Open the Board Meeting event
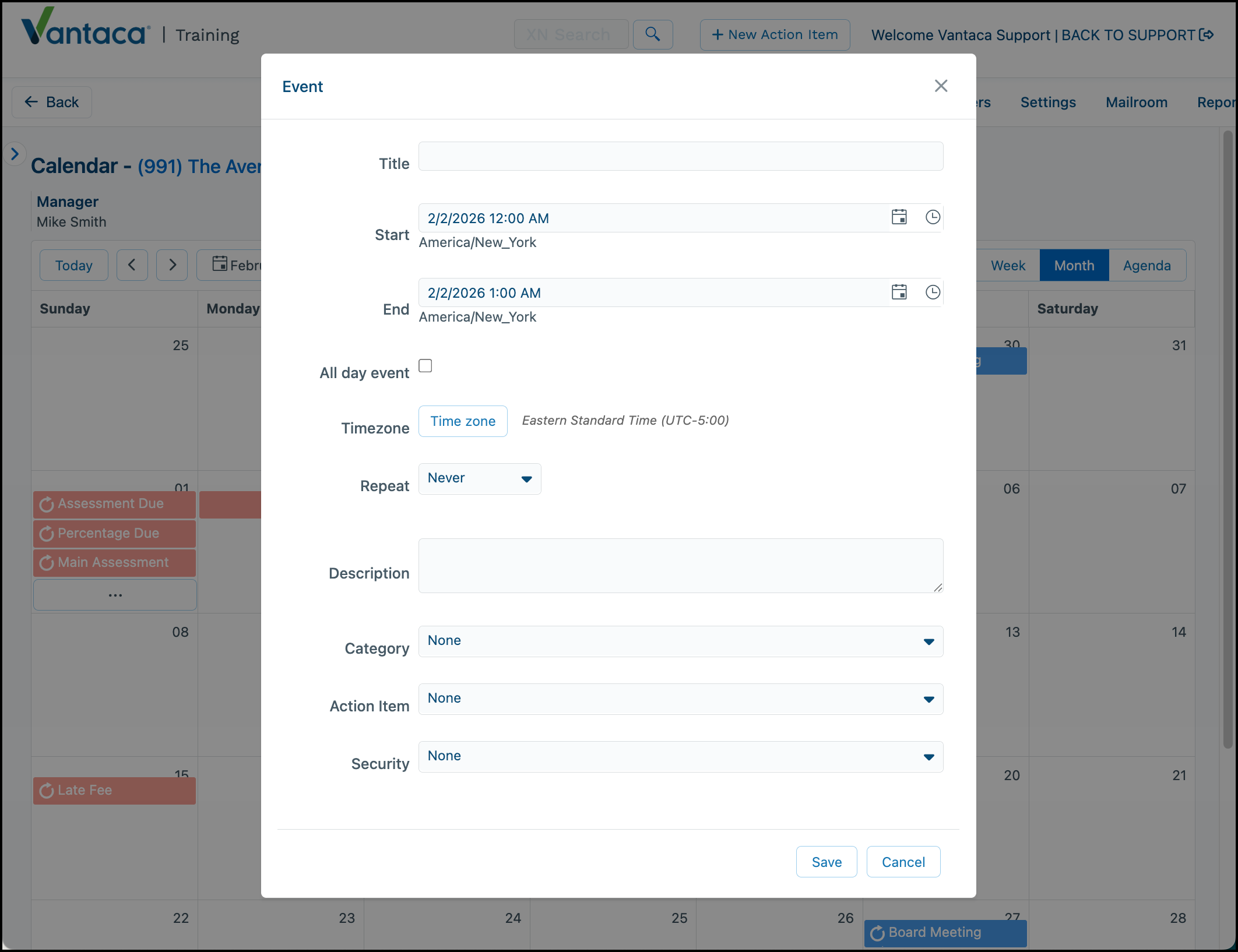 tap(945, 933)
